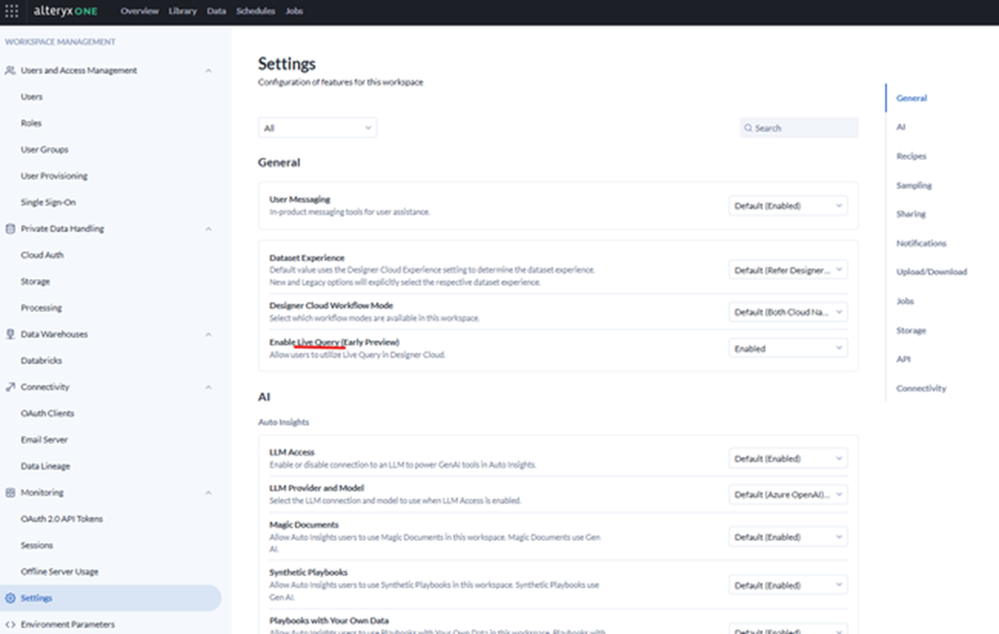The image size is (999, 634).
Task: Open the Single Sign-On page
Action: (48, 203)
